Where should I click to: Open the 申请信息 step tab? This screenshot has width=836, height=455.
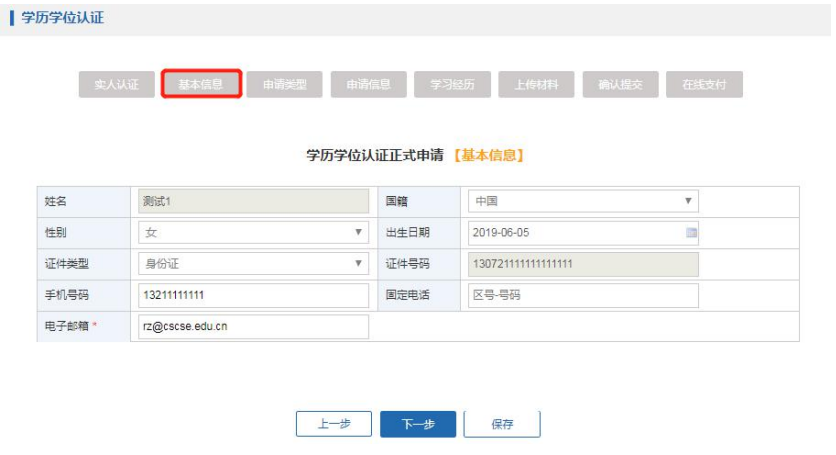[x=368, y=84]
